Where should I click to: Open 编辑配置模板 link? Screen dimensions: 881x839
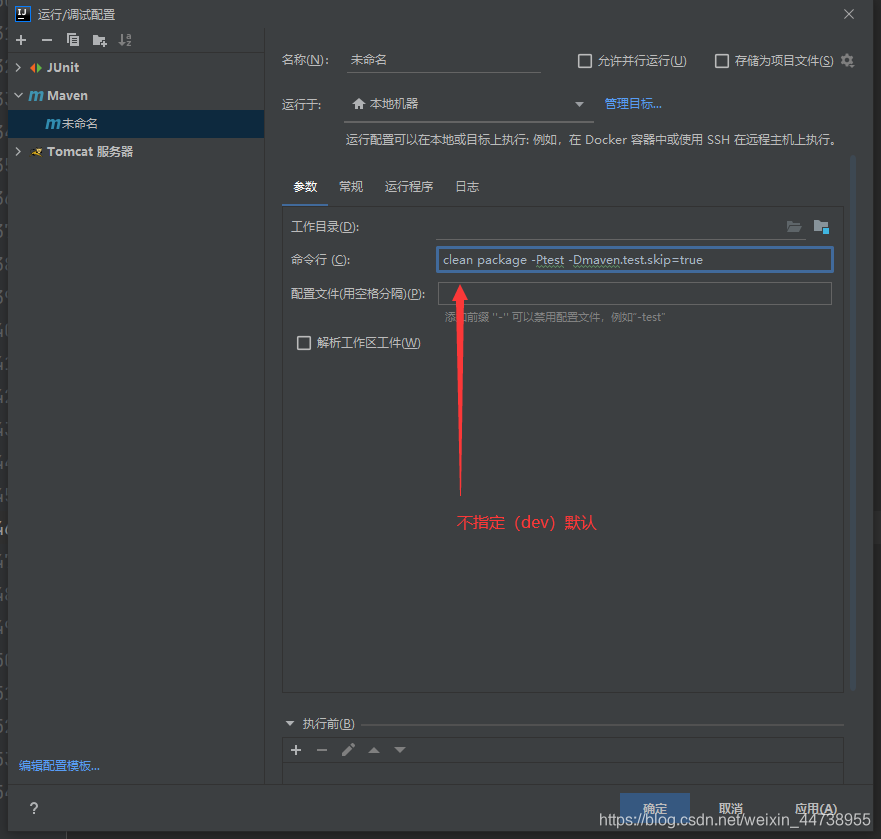coord(59,766)
